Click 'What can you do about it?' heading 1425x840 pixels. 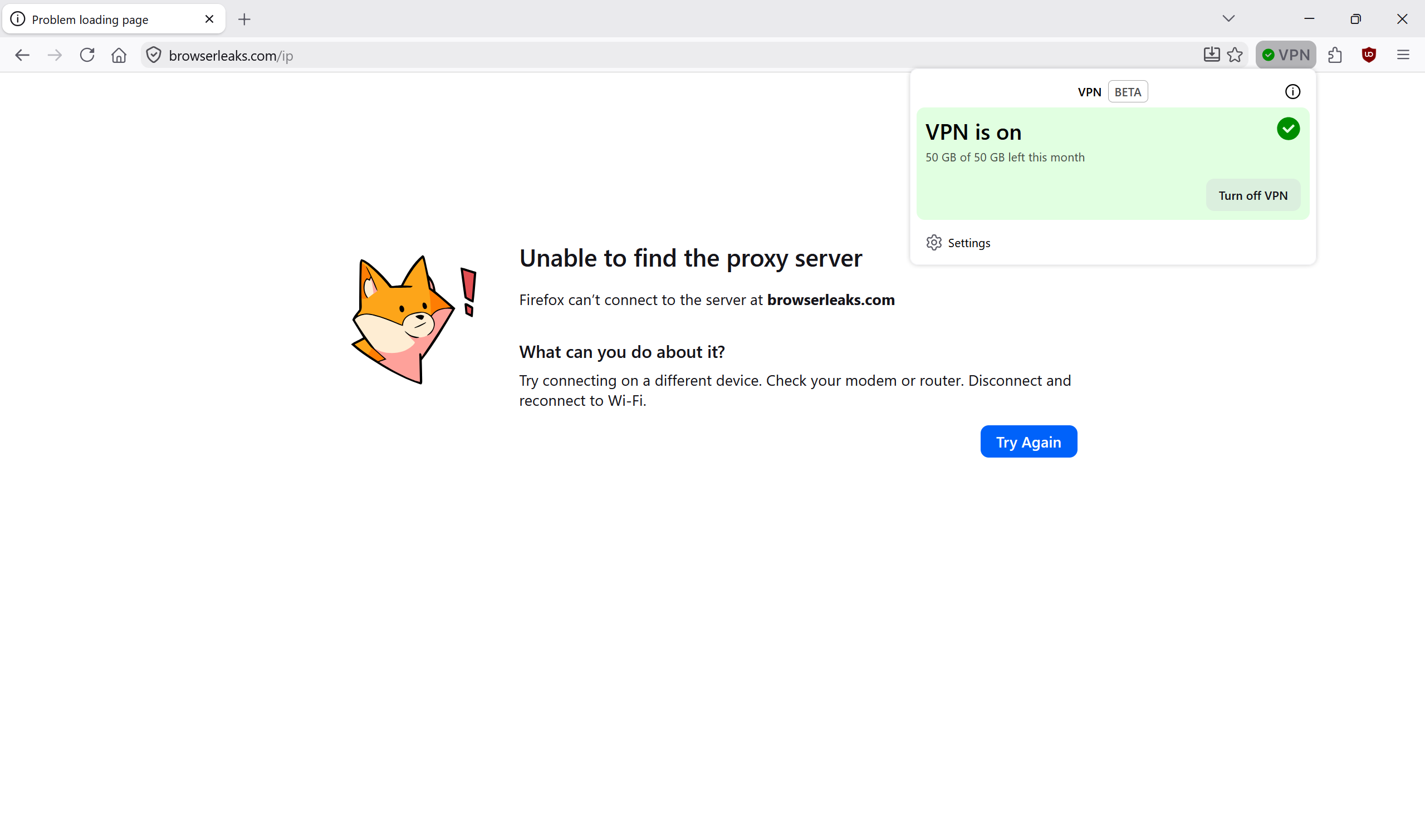621,352
